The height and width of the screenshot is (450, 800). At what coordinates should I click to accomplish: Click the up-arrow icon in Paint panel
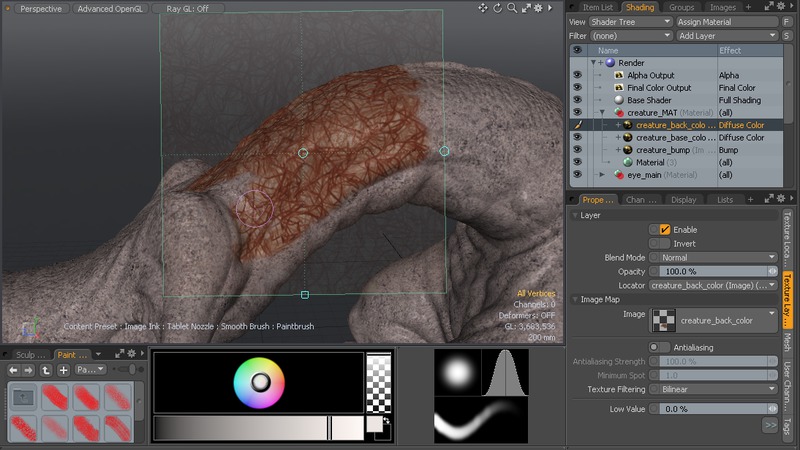pos(46,370)
